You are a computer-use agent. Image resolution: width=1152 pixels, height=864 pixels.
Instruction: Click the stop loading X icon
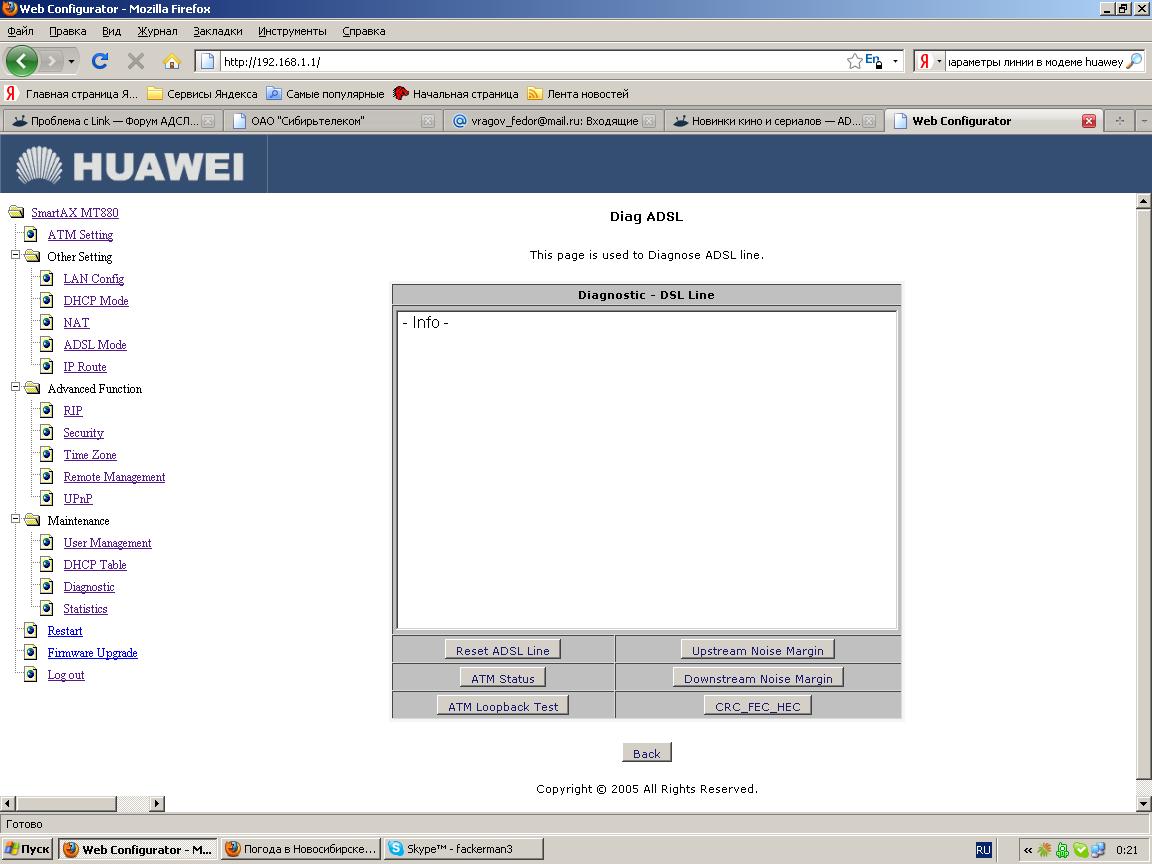click(x=136, y=61)
